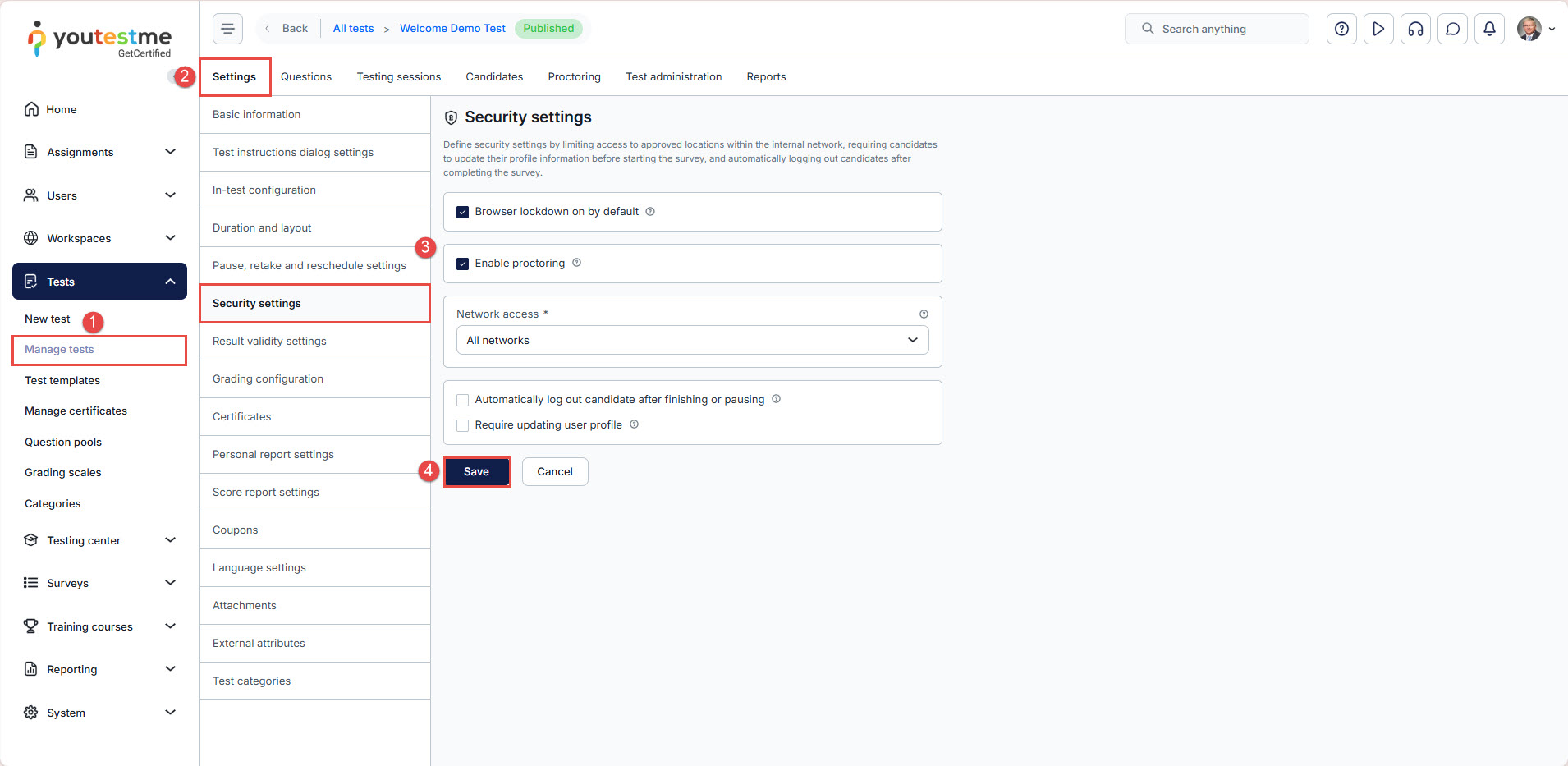Select Grading configuration in settings list
Image resolution: width=1568 pixels, height=766 pixels.
tap(268, 378)
